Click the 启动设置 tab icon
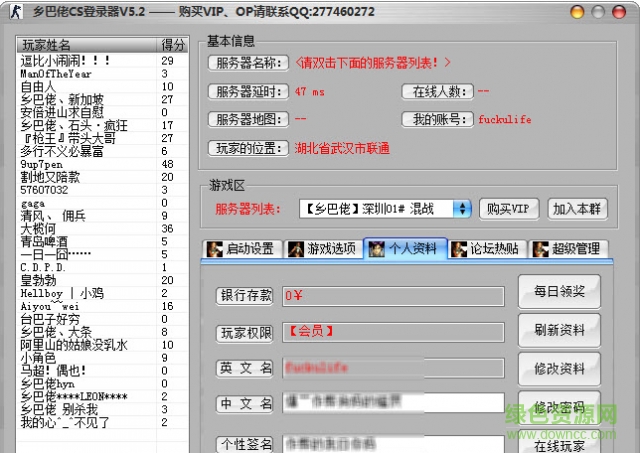Image resolution: width=640 pixels, height=453 pixels. click(x=215, y=249)
